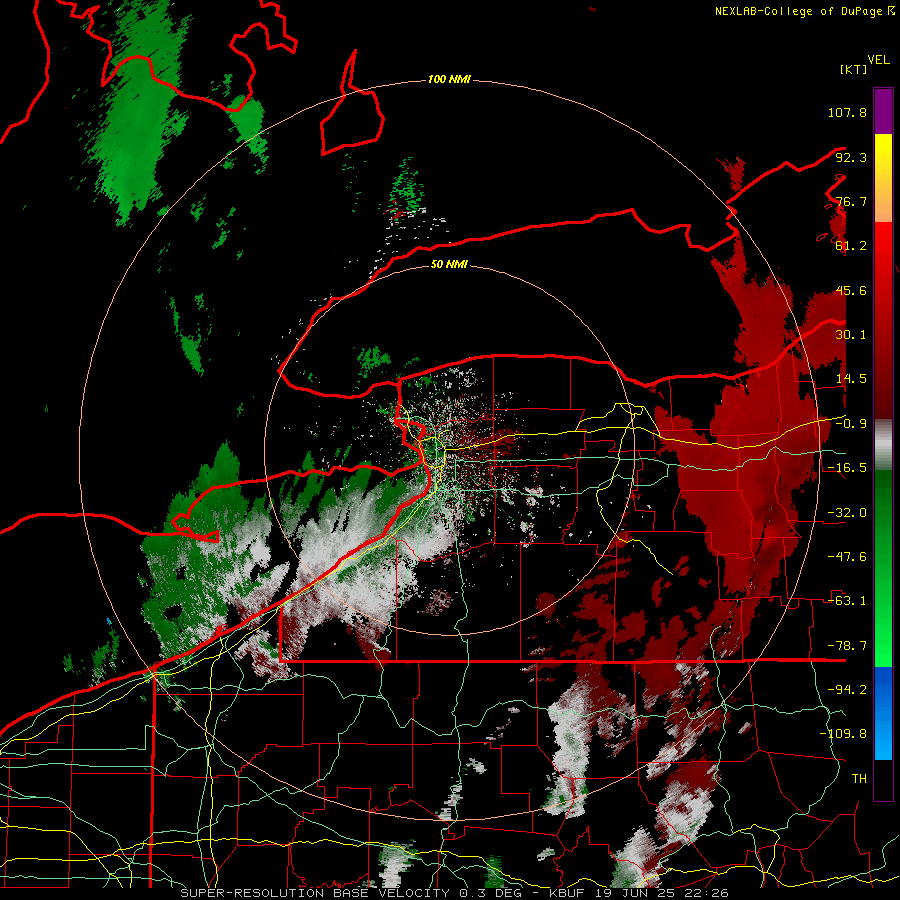
Task: Pick the yellow-orange segment of velocity color bar
Action: pyautogui.click(x=883, y=178)
